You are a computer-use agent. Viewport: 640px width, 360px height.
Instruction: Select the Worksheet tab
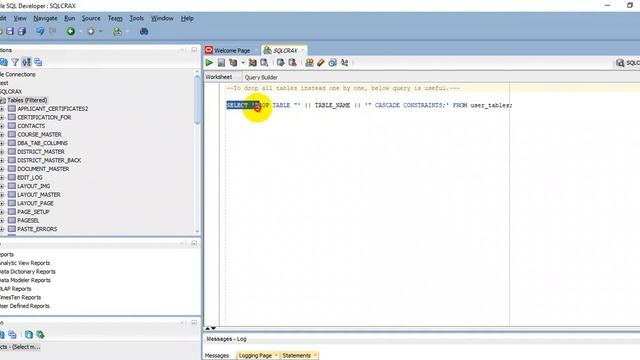point(219,77)
